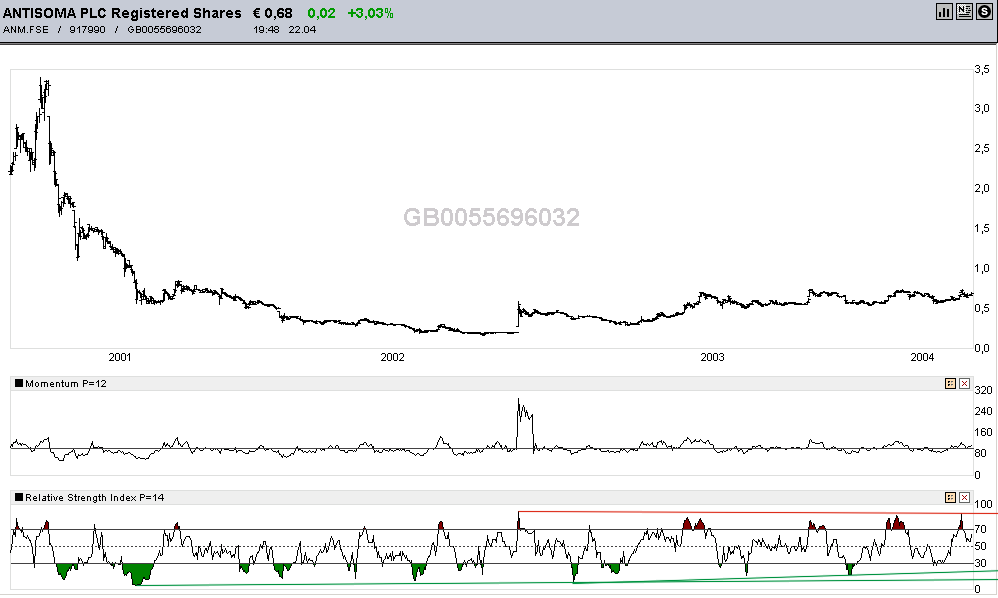998x598 pixels.
Task: Click the black square before Relative Strength label
Action: pos(19,497)
